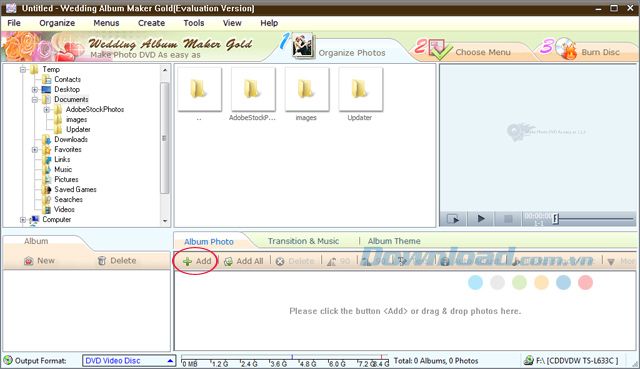Click the text T toolbar icon
The image size is (640, 369).
[x=402, y=262]
